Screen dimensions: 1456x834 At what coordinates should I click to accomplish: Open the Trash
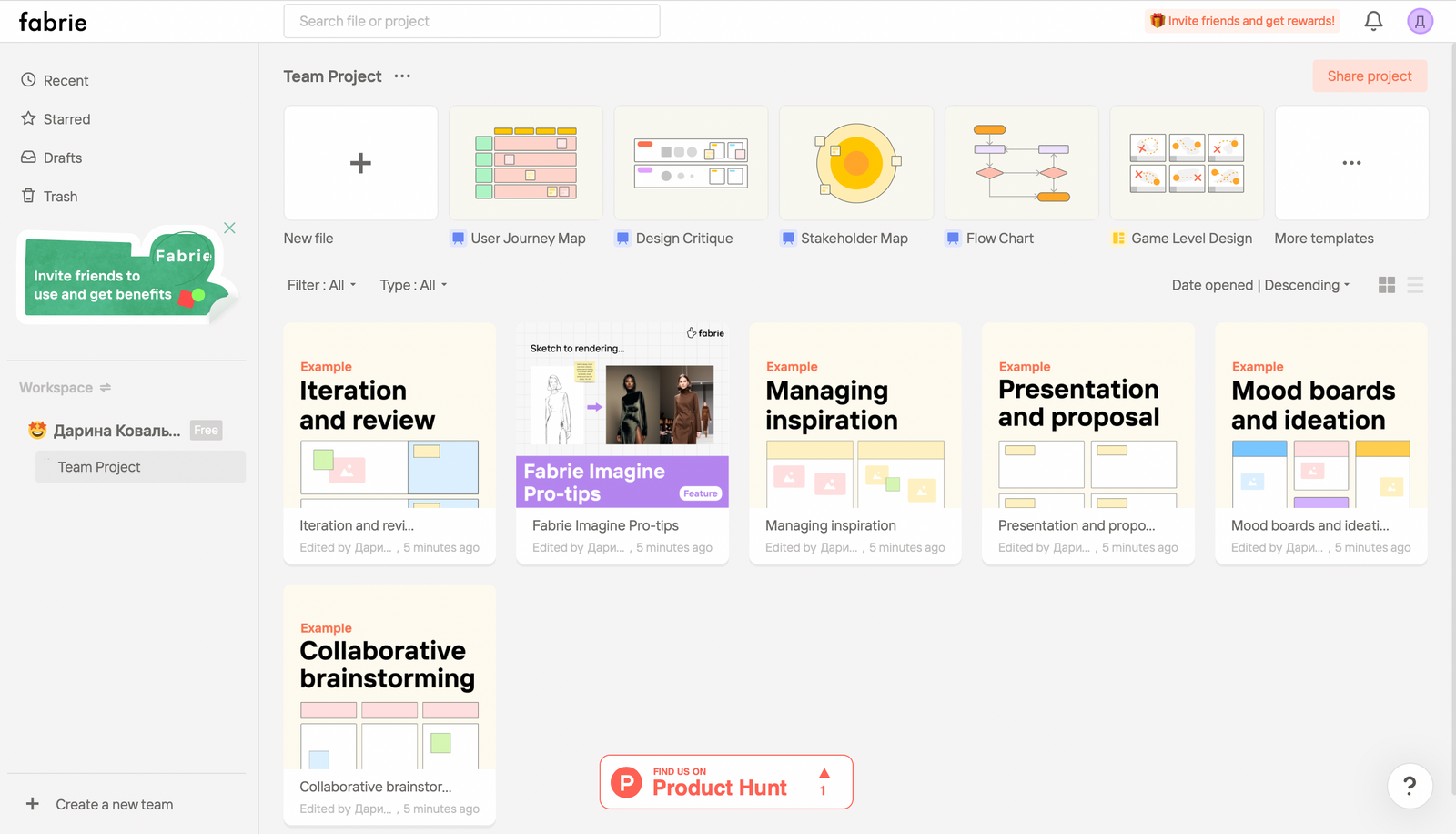(x=61, y=196)
